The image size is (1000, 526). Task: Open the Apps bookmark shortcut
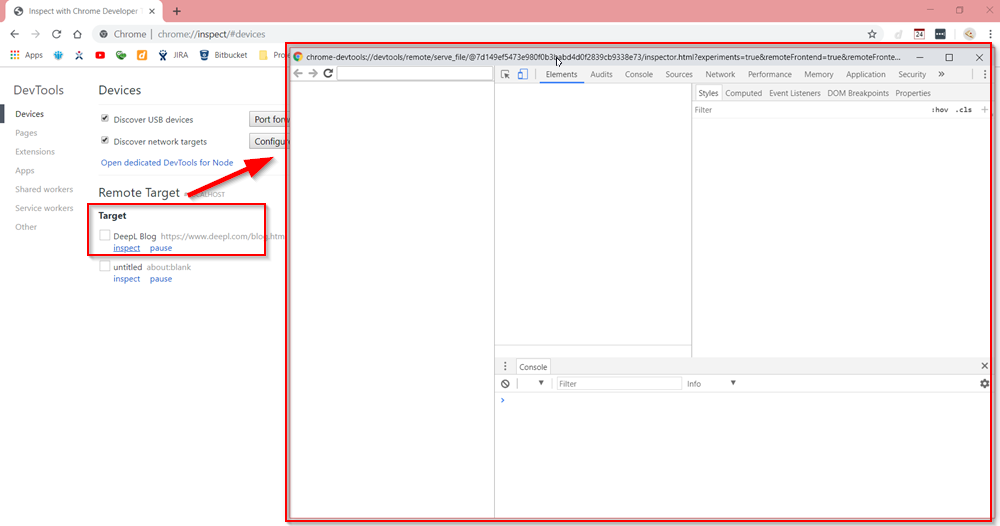[26, 55]
